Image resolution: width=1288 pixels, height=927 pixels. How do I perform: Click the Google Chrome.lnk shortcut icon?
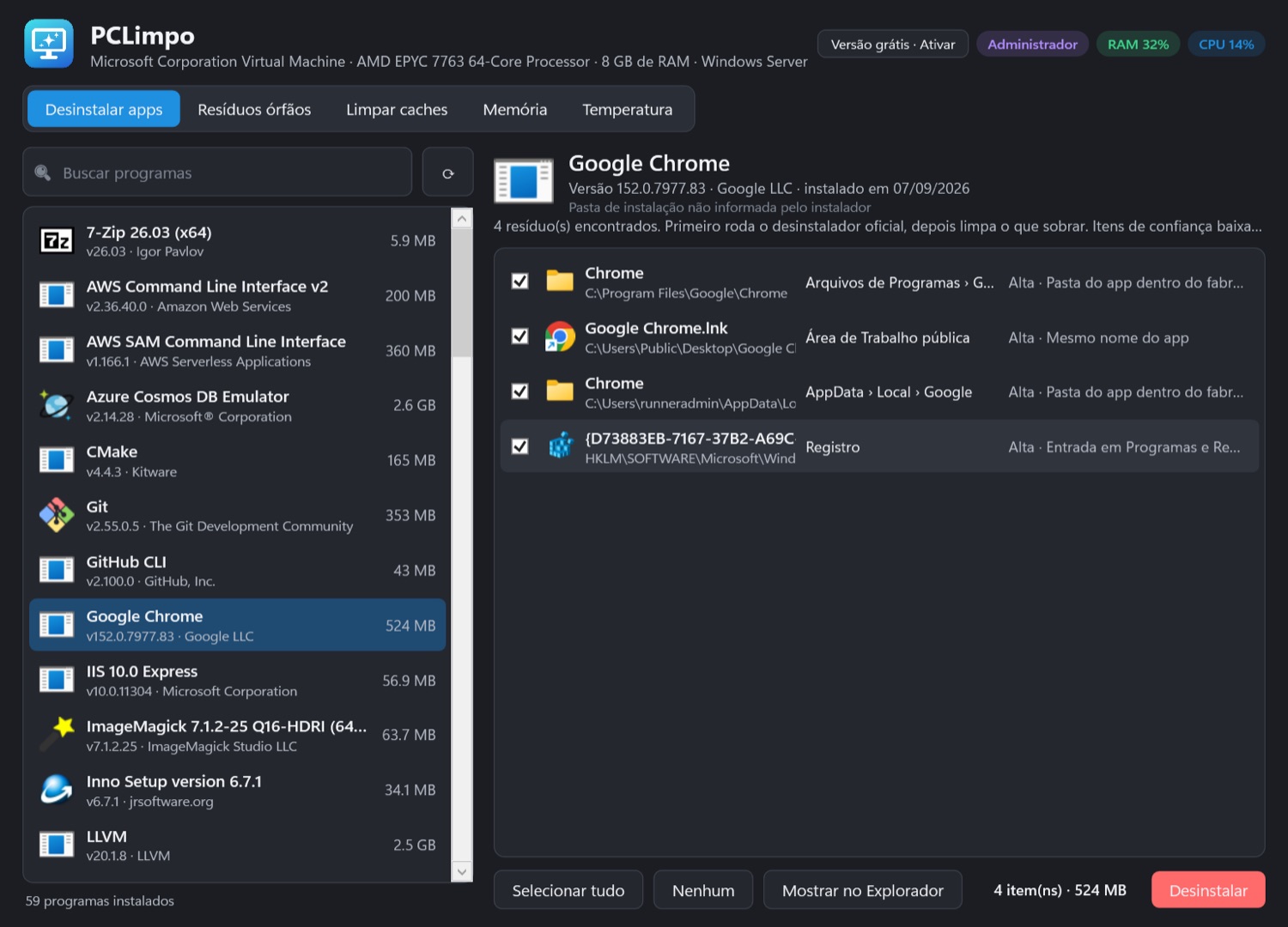coord(560,336)
